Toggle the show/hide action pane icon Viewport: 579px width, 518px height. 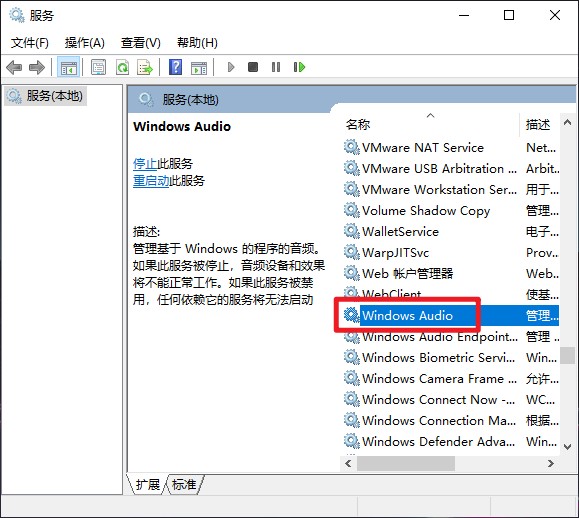pos(199,68)
